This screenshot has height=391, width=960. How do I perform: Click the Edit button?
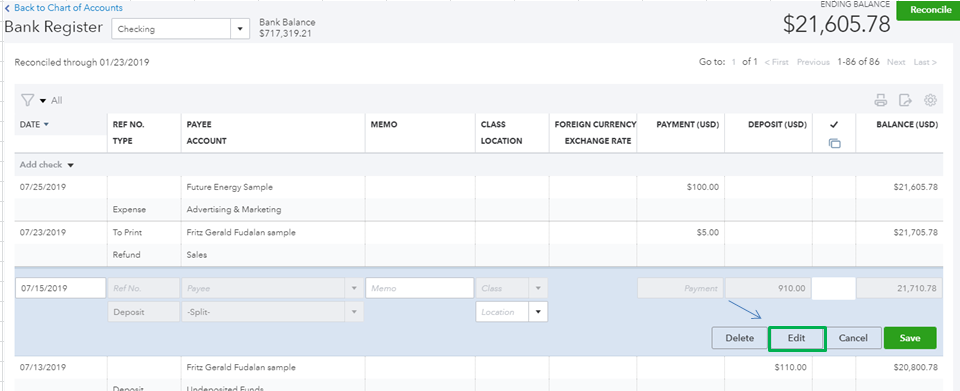click(797, 338)
